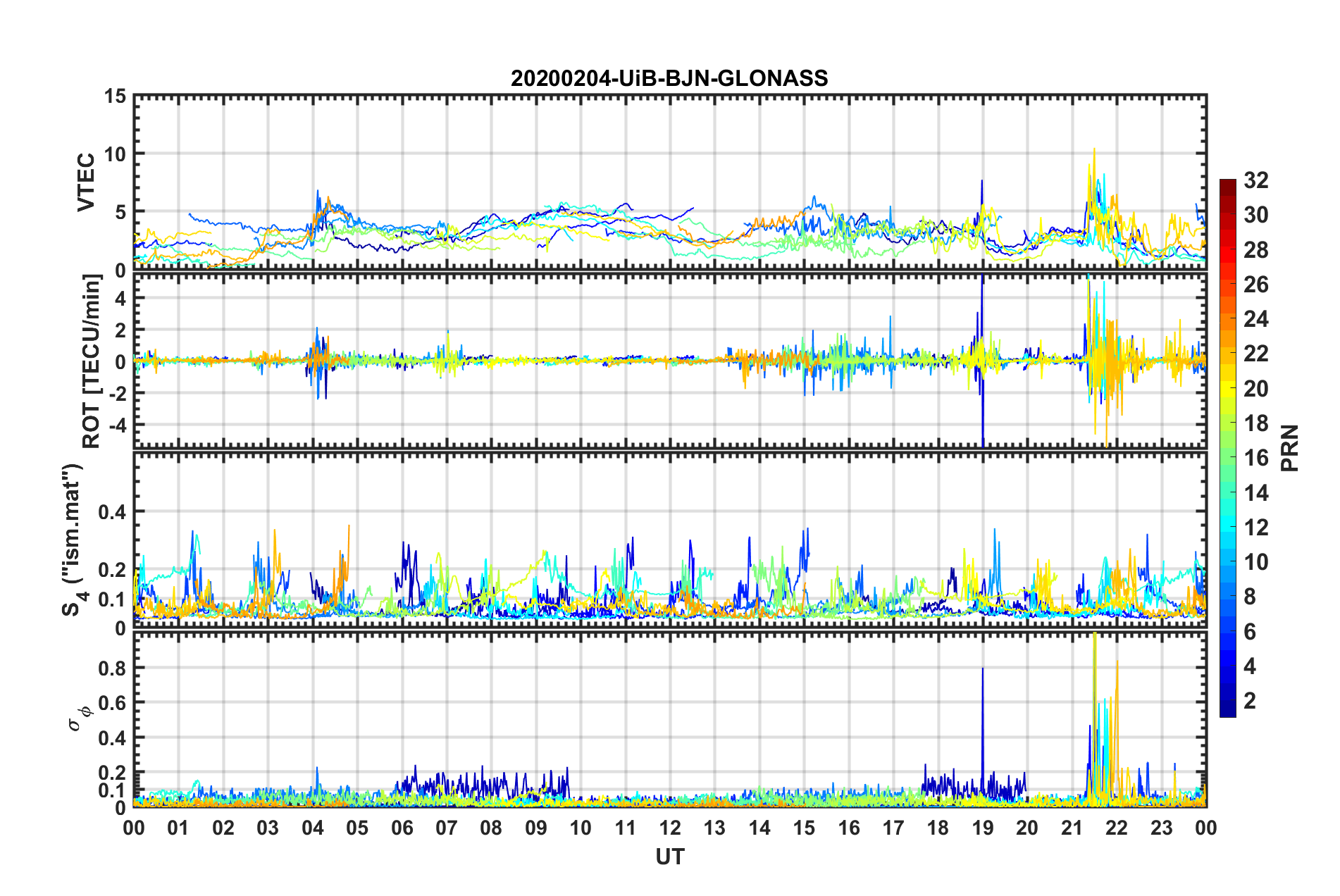
Task: Click x-axis hour label 04
Action: (312, 828)
